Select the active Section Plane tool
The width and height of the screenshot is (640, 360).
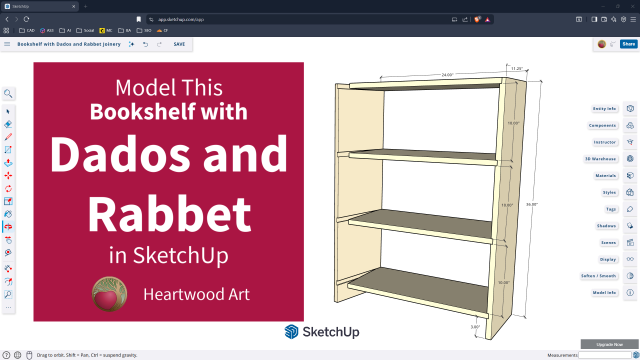pyautogui.click(x=8, y=227)
